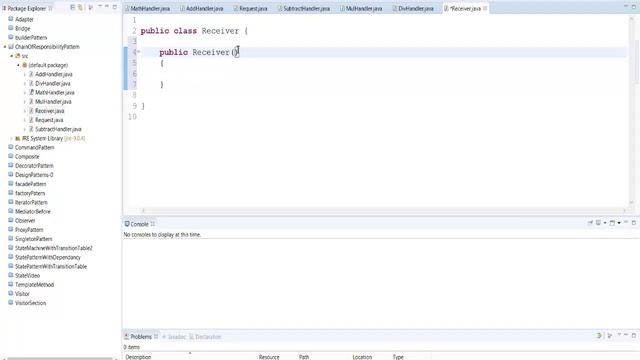The image size is (640, 360).
Task: Click Collapse All icon in Package Explorer
Action: coord(73,7)
